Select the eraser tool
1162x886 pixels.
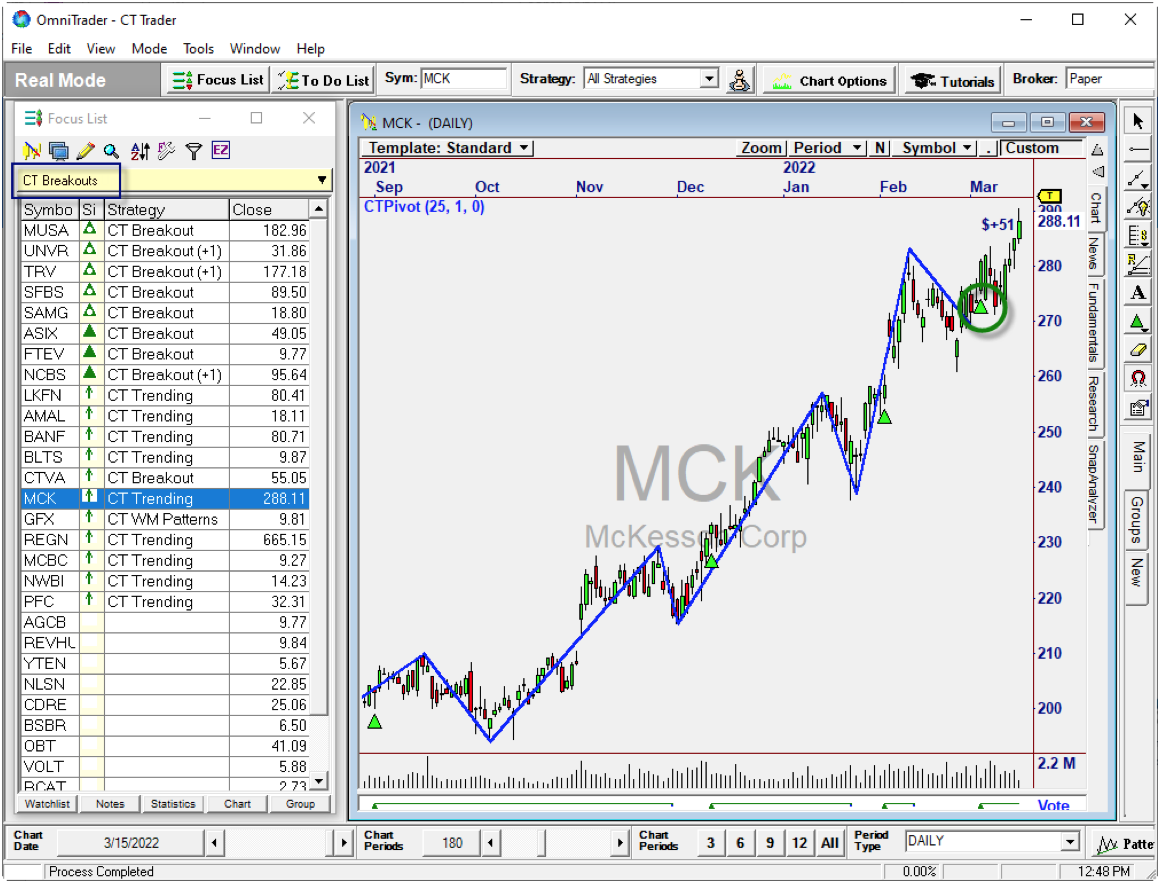1138,350
